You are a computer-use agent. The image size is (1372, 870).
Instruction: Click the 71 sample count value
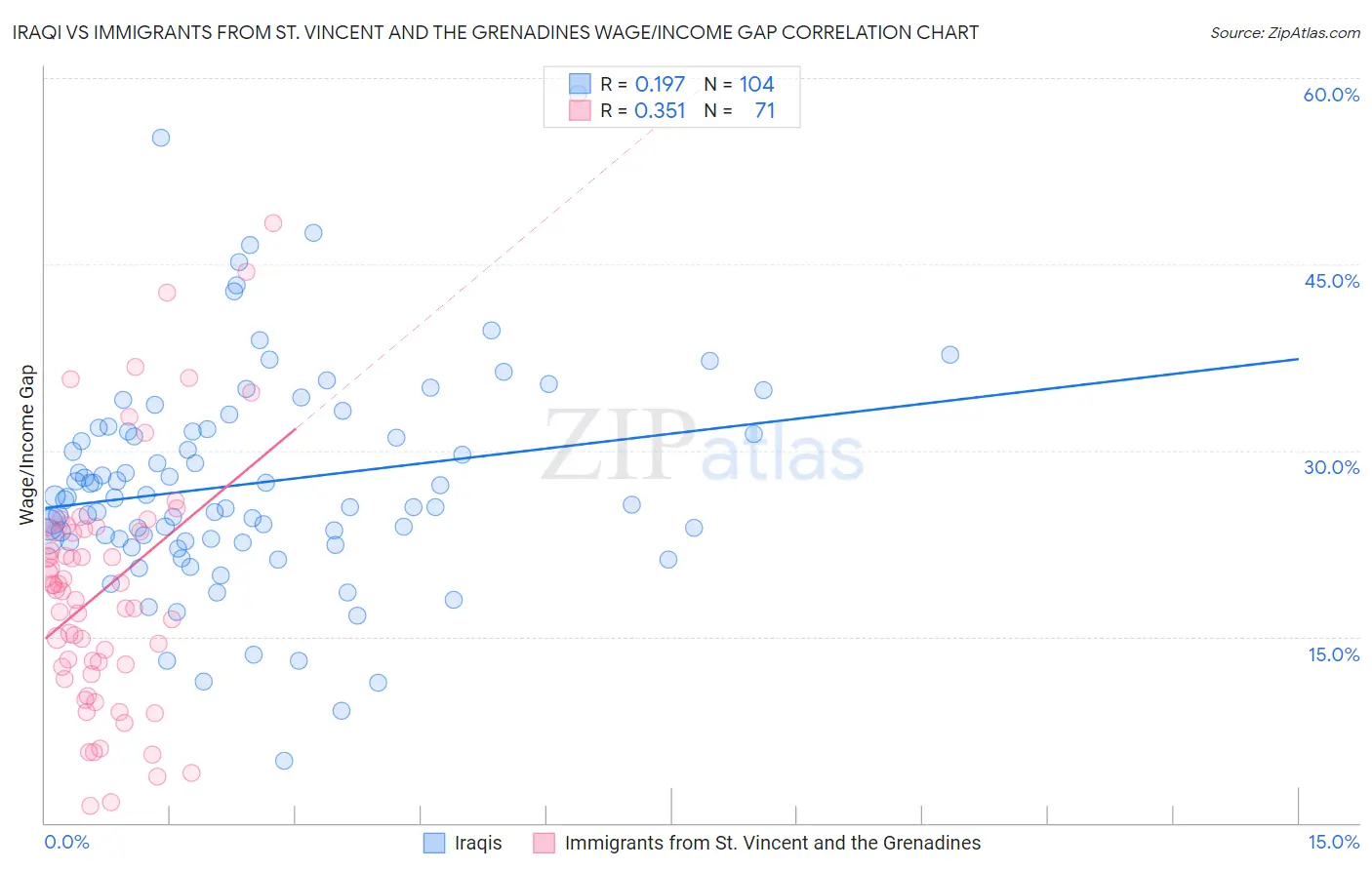(x=764, y=110)
